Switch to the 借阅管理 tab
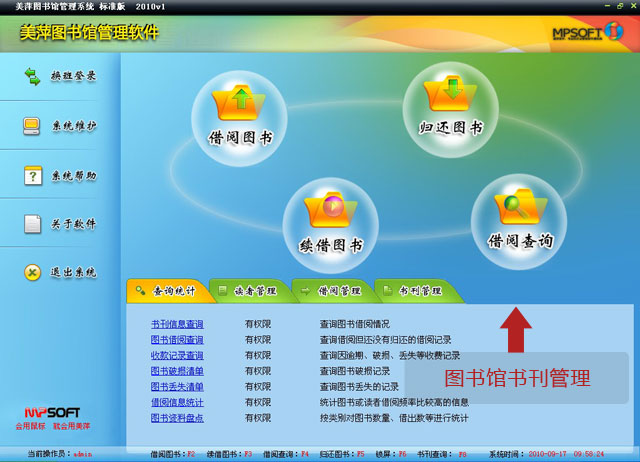640x462 pixels. [335, 291]
